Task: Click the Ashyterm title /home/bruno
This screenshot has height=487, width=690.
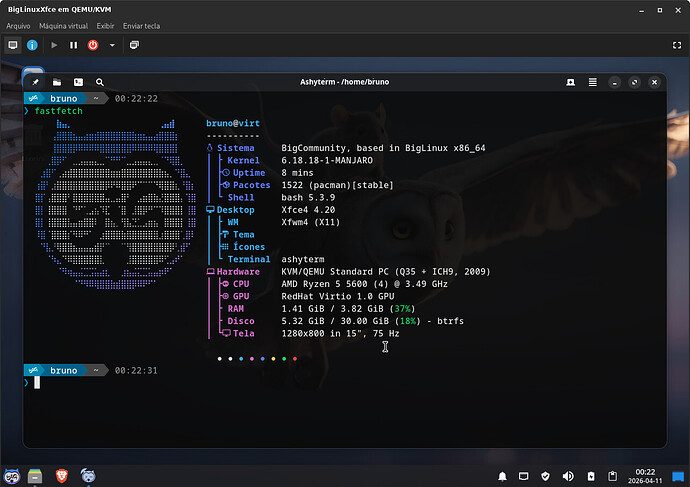Action: point(345,82)
